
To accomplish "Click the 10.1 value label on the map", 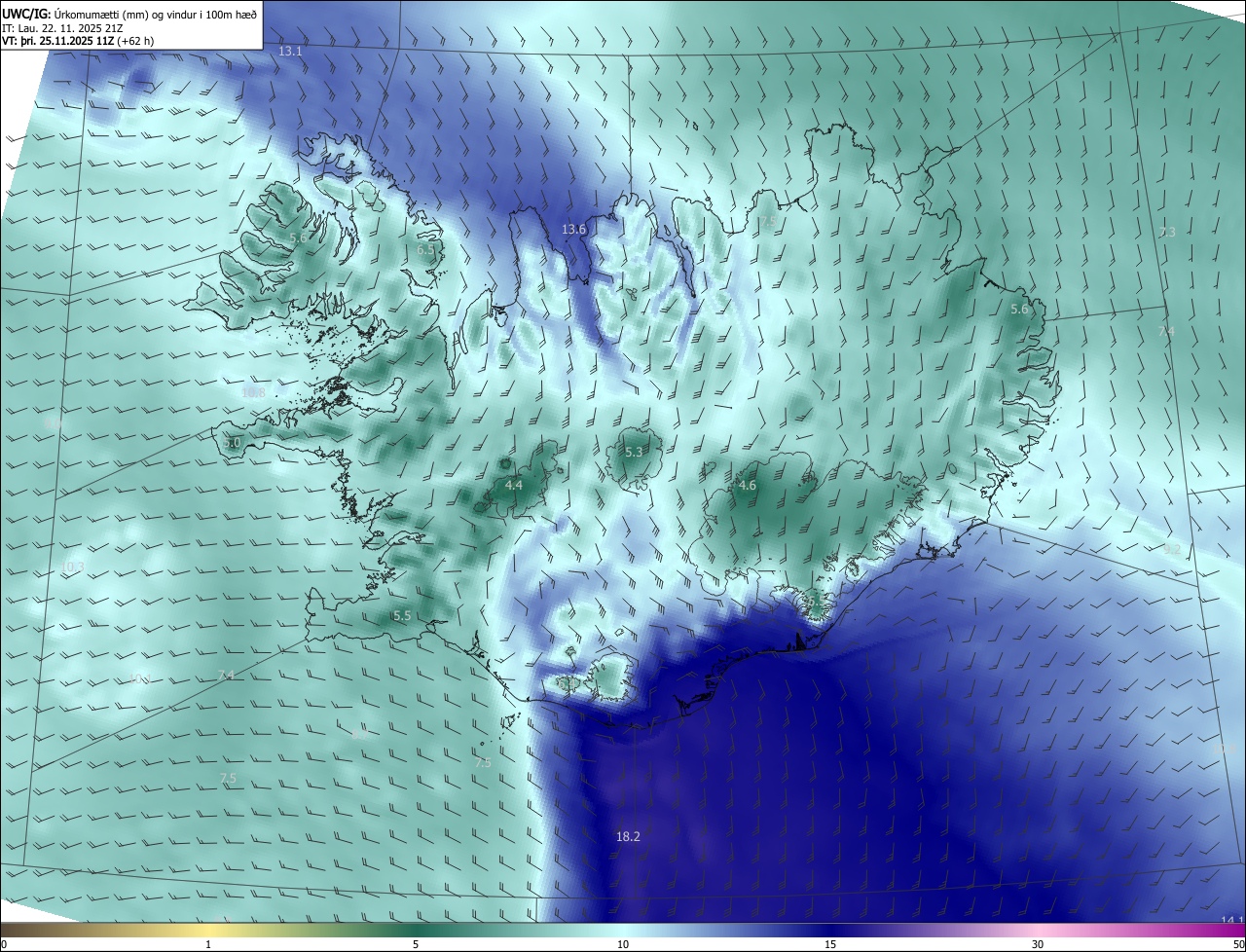I will pos(140,678).
